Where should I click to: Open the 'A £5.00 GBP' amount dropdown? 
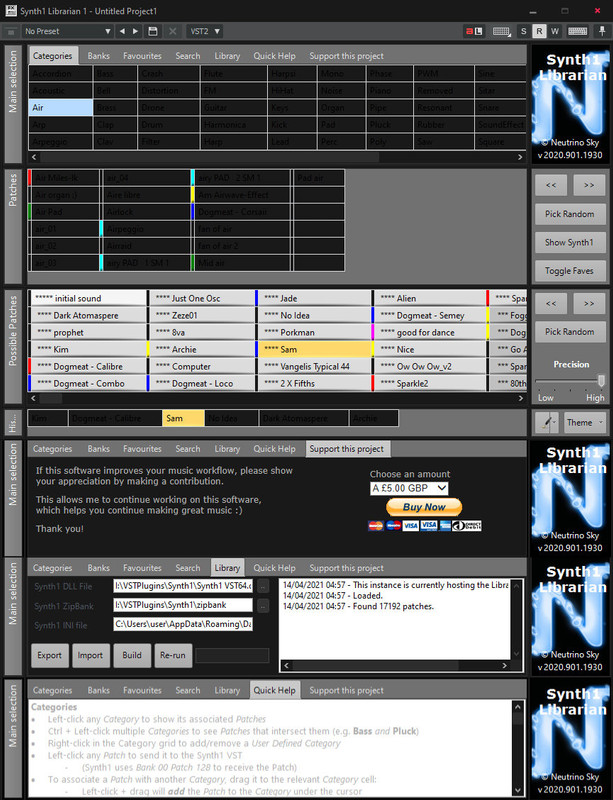pyautogui.click(x=409, y=488)
